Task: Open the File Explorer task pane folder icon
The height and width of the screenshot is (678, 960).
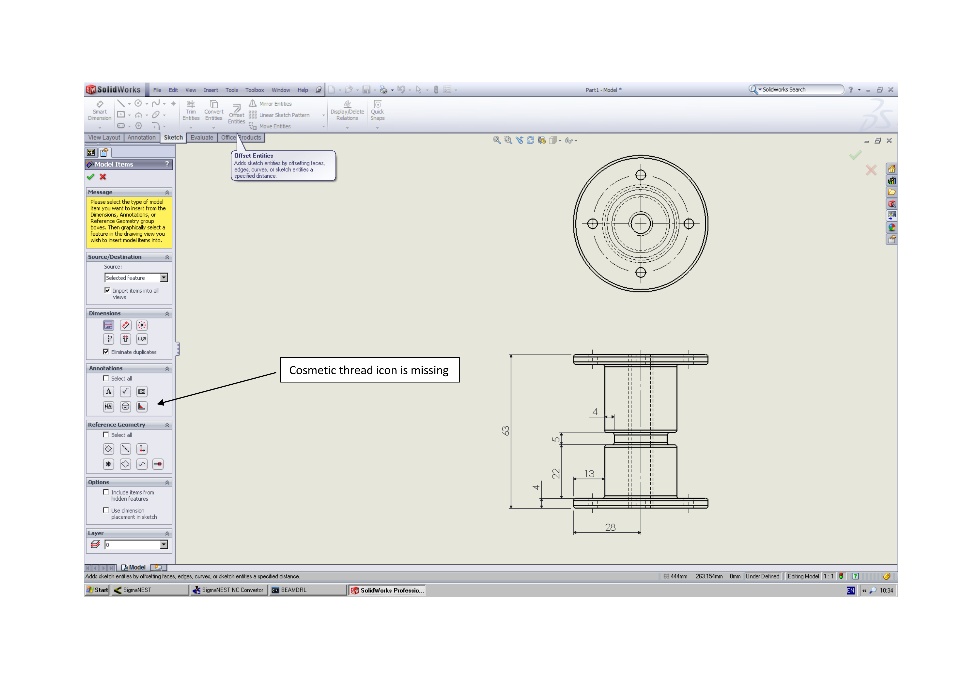Action: pyautogui.click(x=891, y=192)
